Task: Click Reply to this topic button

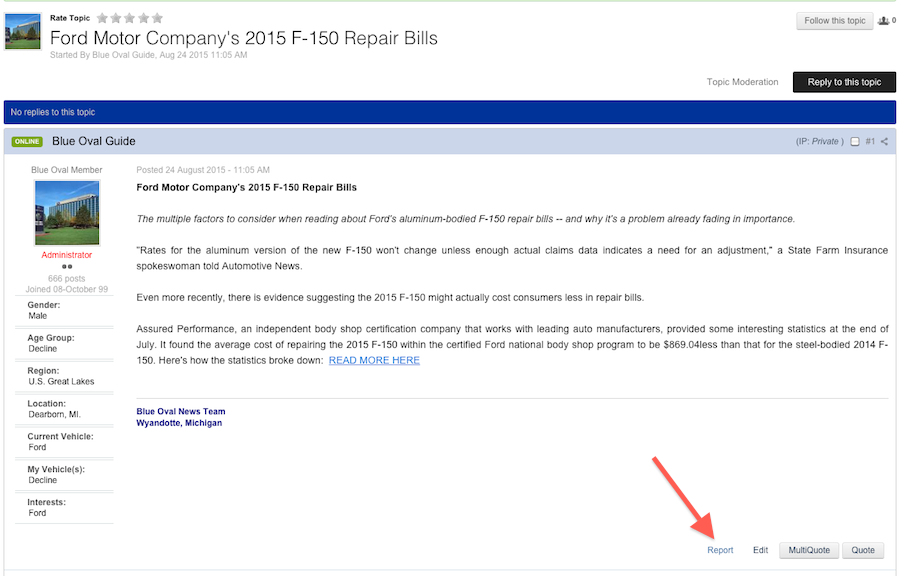Action: [844, 82]
